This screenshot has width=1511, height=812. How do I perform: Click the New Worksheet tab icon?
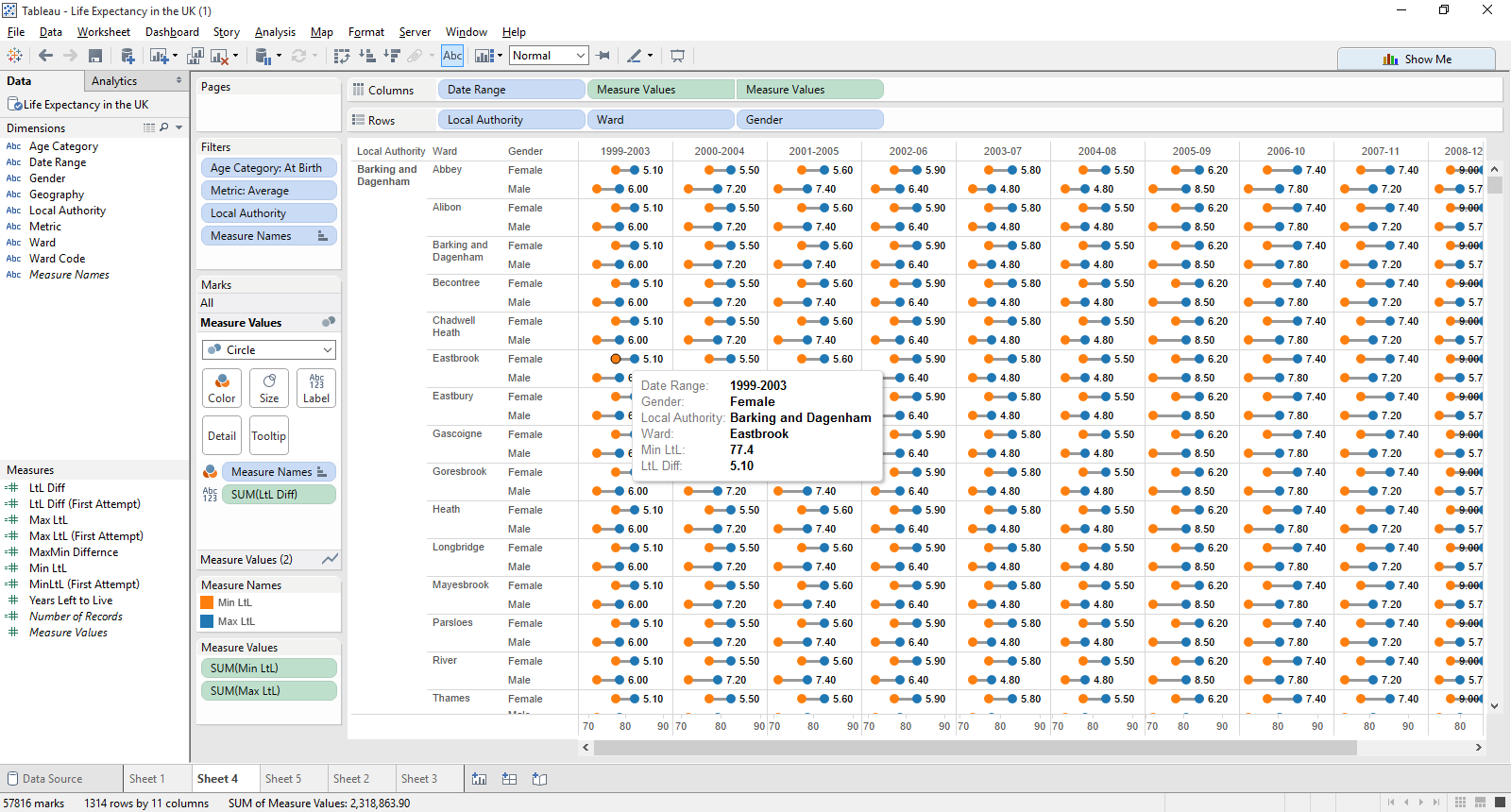[479, 779]
